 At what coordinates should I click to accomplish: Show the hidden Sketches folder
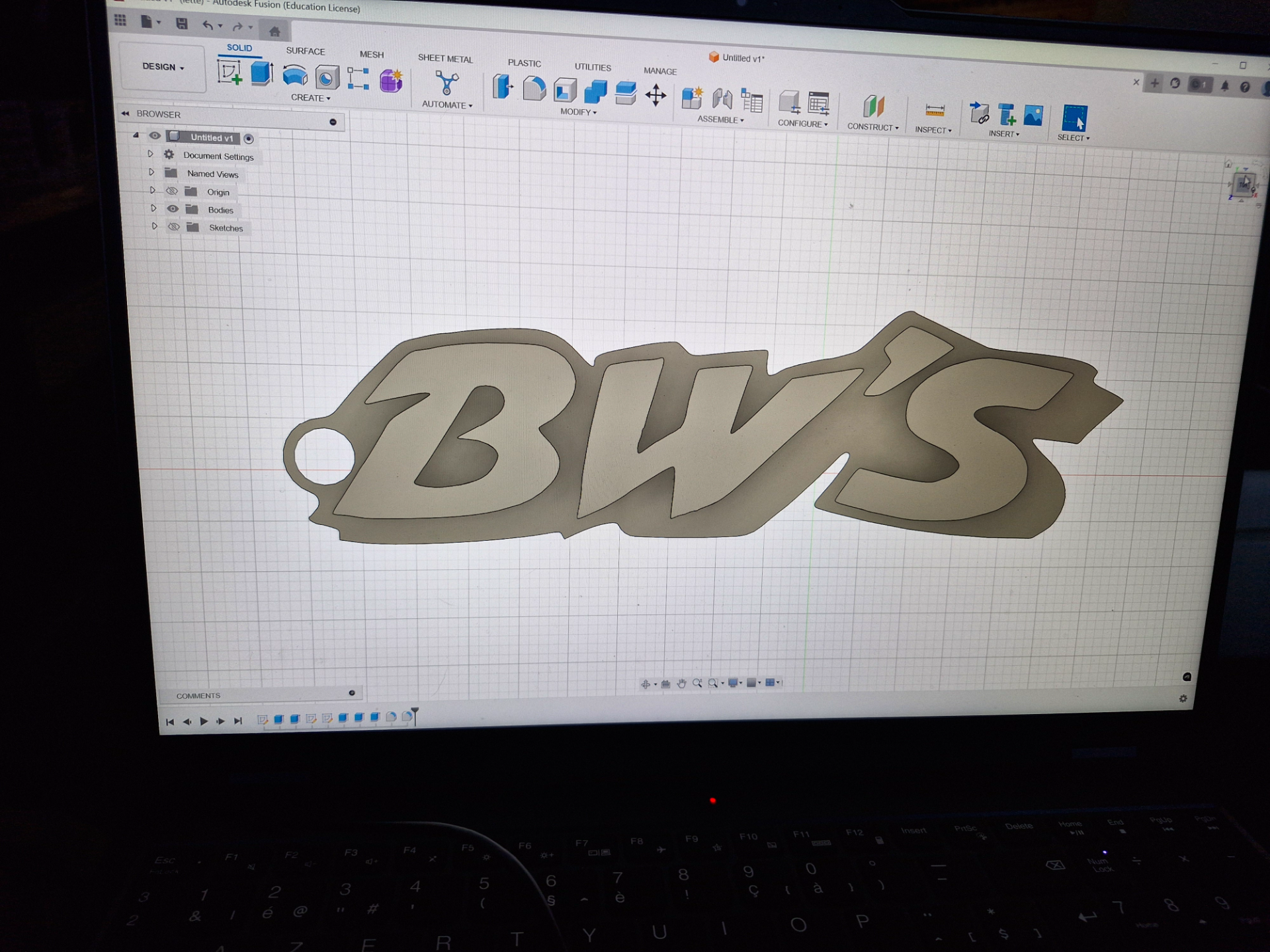[x=174, y=227]
